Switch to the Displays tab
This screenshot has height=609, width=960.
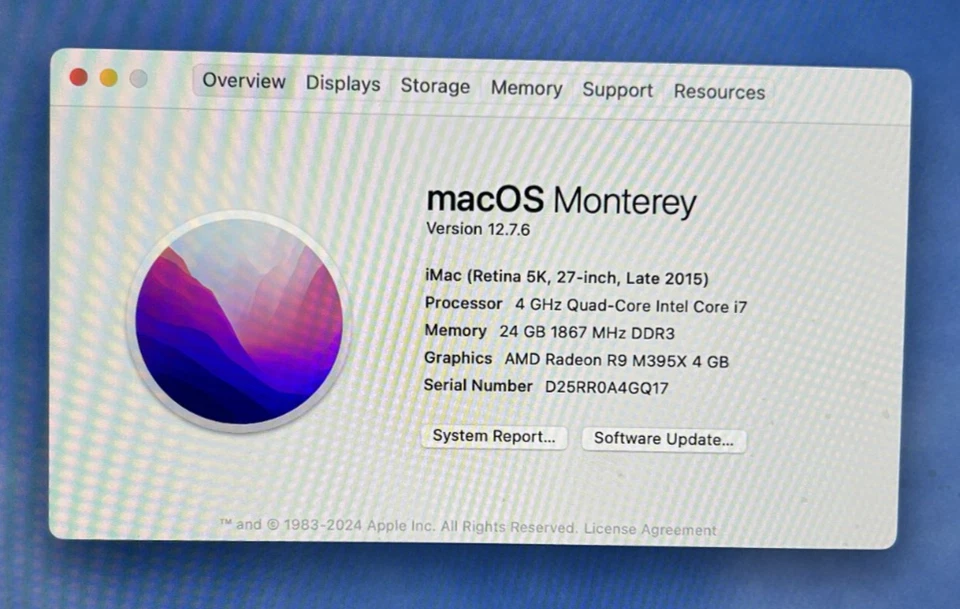pos(342,85)
